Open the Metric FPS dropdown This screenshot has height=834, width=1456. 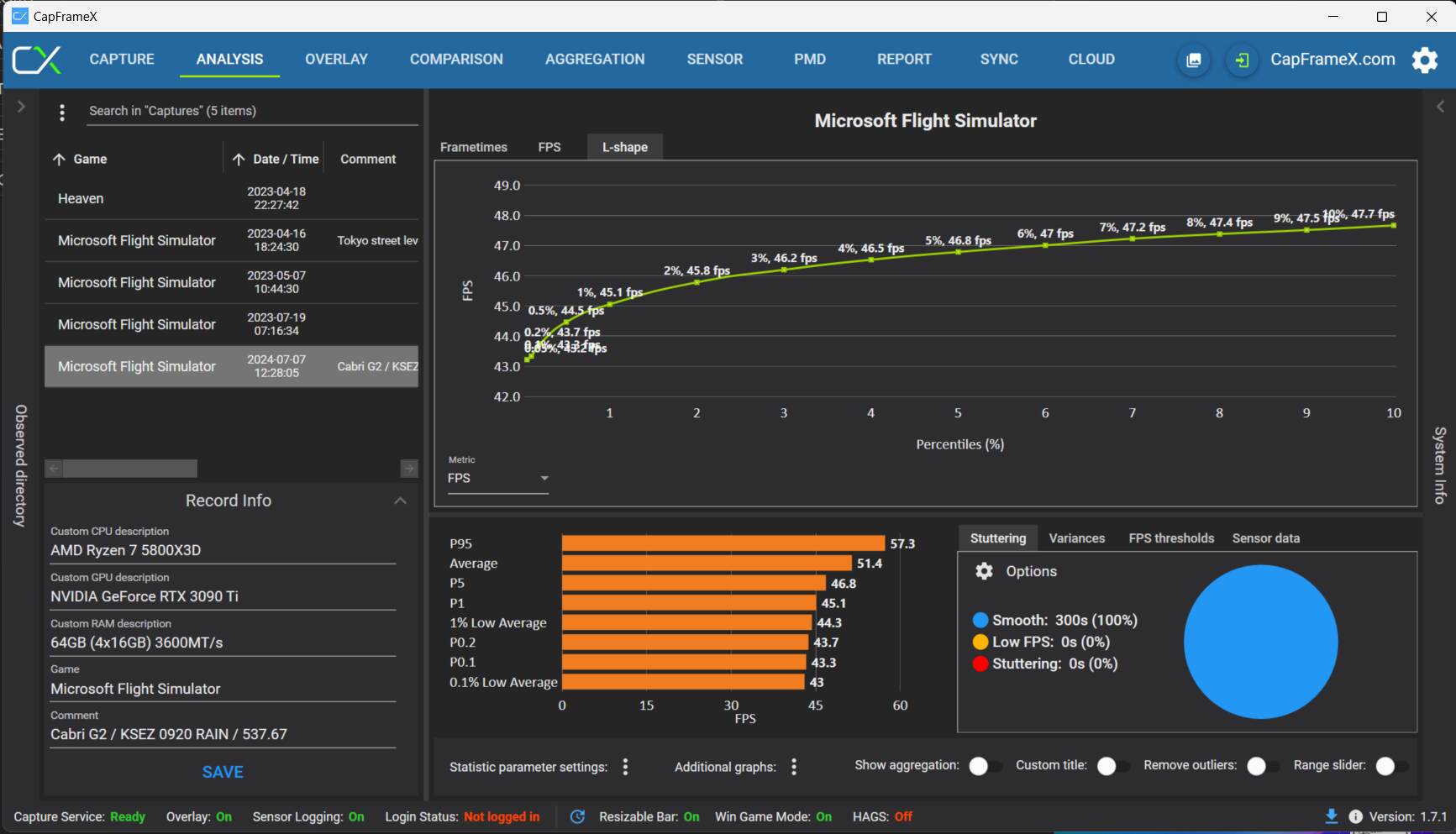pyautogui.click(x=497, y=478)
